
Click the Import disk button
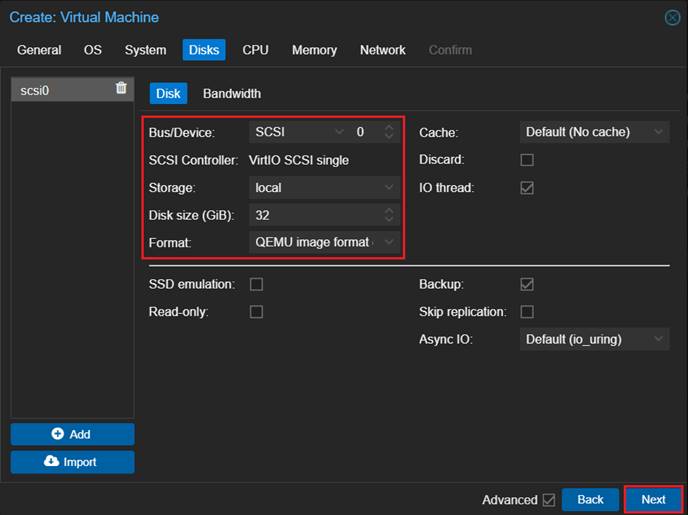pos(72,462)
